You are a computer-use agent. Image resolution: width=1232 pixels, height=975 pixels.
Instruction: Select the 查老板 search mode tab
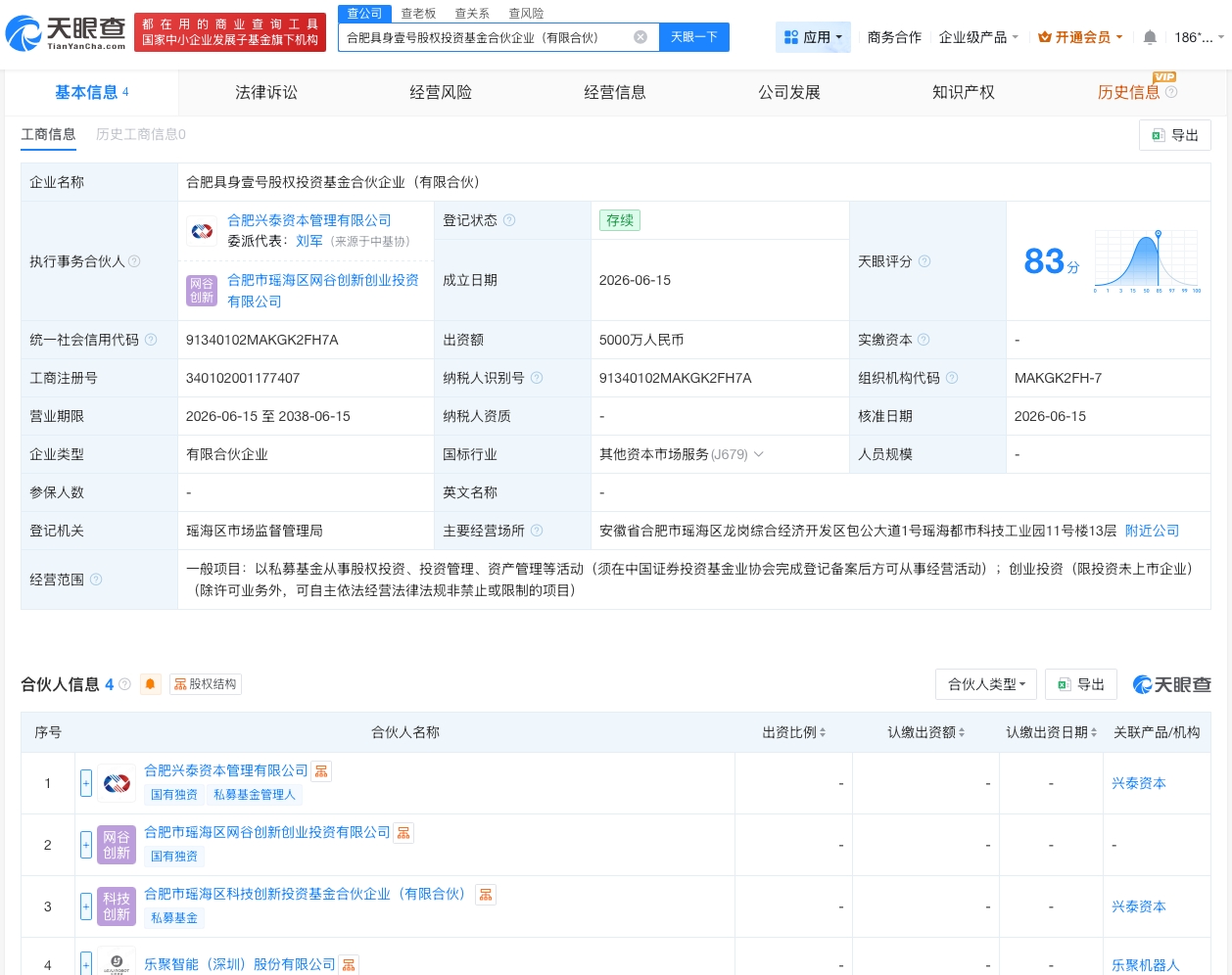tap(418, 13)
